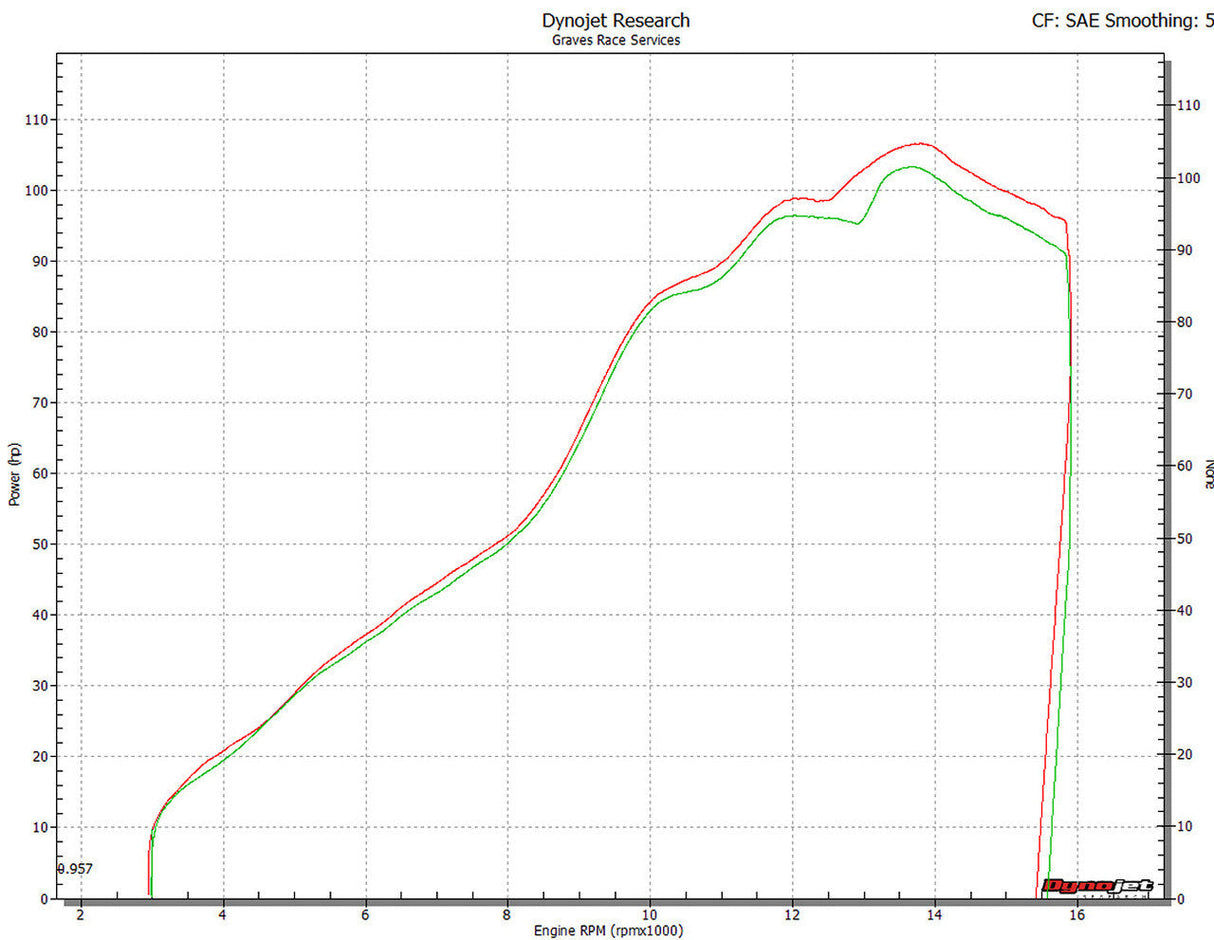This screenshot has width=1214, height=940.
Task: Click the peak of the red power curve
Action: pyautogui.click(x=920, y=144)
